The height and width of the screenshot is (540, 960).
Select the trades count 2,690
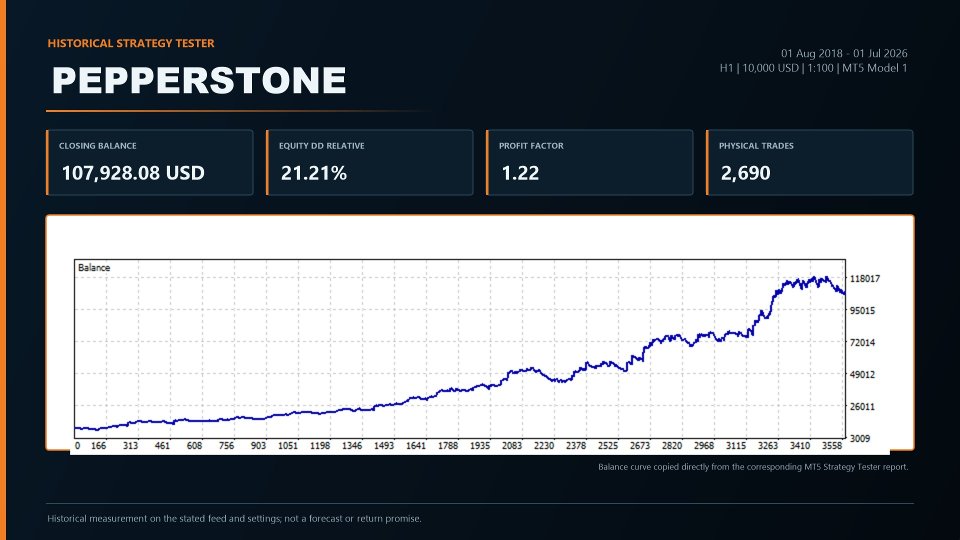(745, 173)
